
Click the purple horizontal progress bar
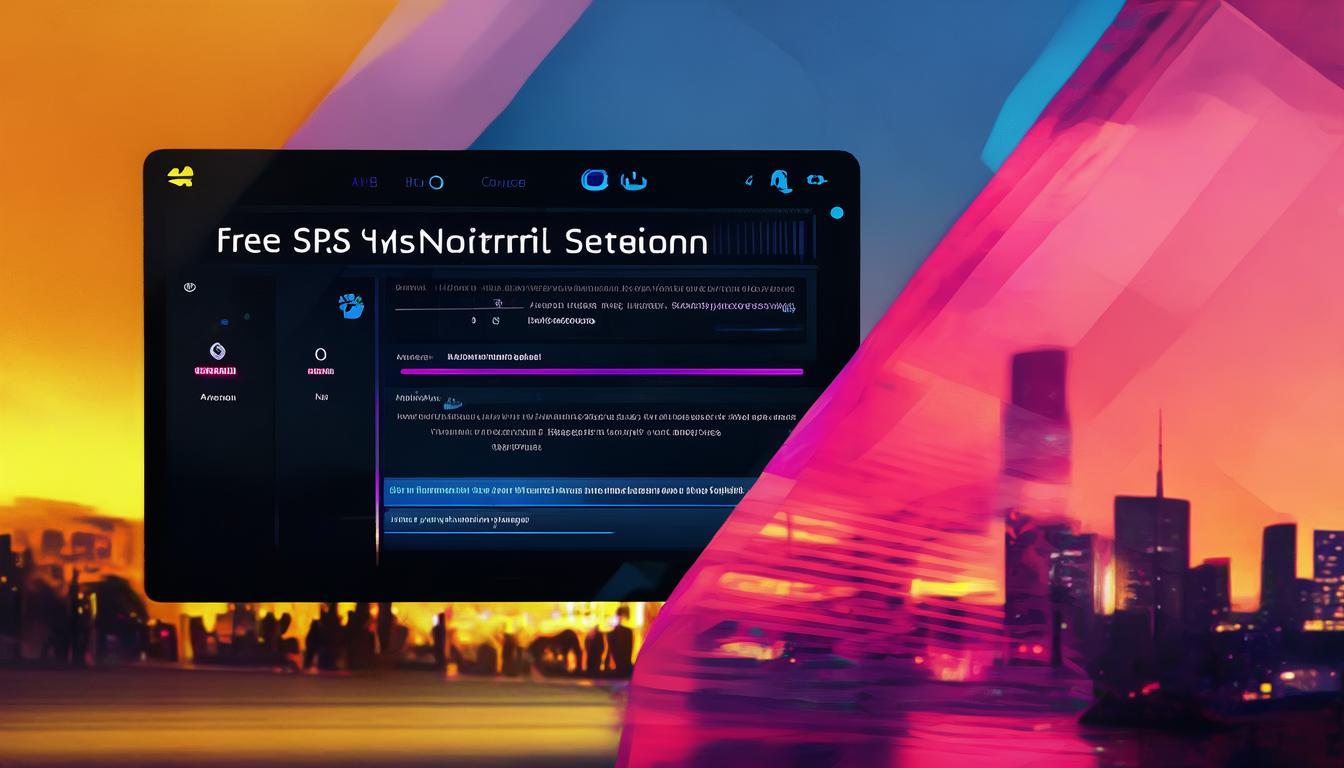coord(600,371)
